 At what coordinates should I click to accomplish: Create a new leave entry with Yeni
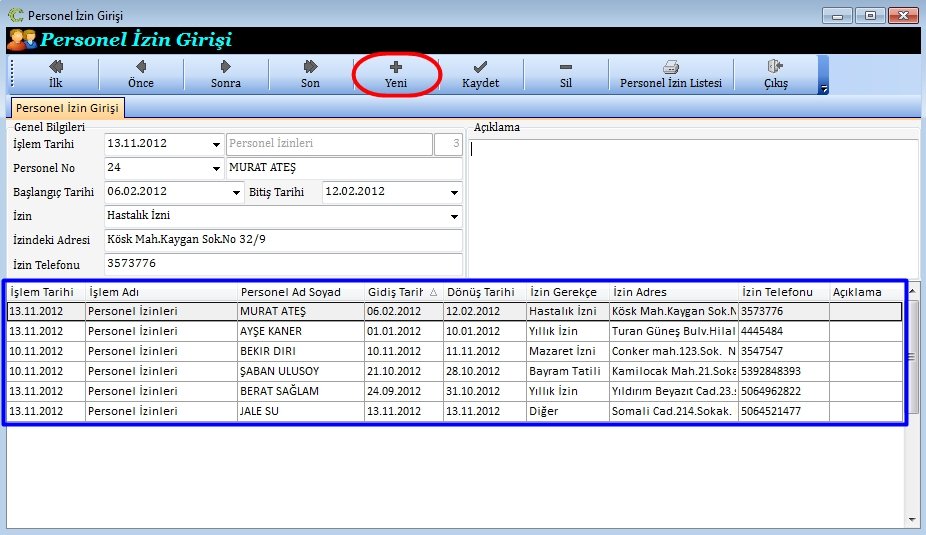(396, 75)
